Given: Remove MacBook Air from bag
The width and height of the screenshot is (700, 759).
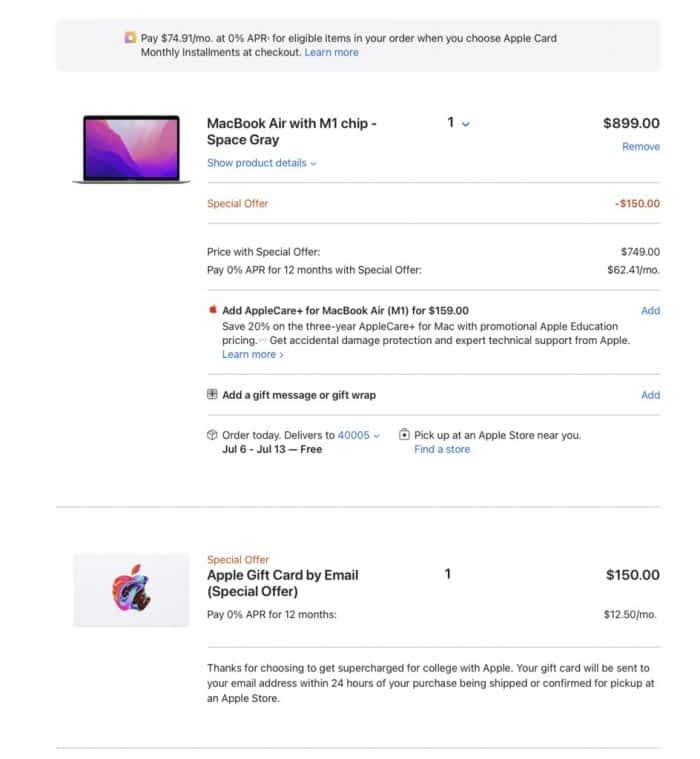Looking at the screenshot, I should [x=641, y=147].
